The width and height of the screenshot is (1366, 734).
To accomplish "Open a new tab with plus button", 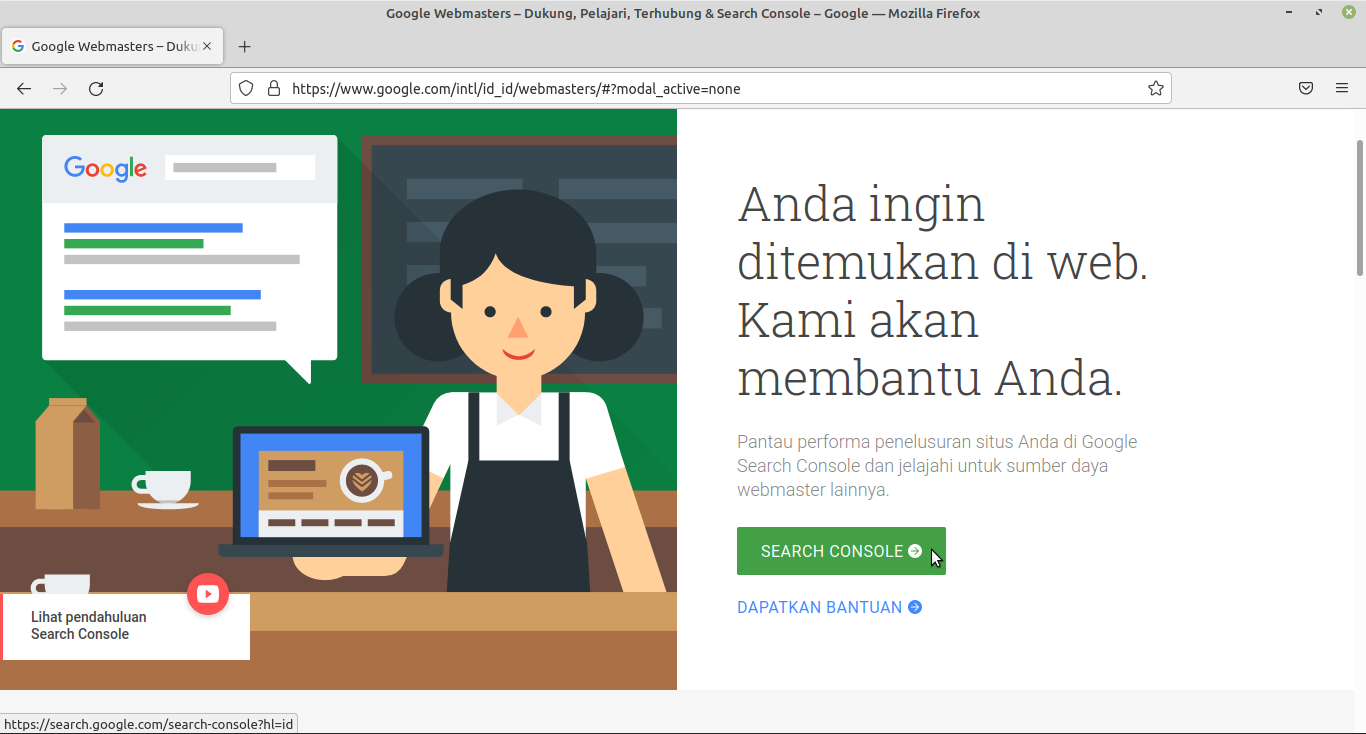I will [x=244, y=46].
